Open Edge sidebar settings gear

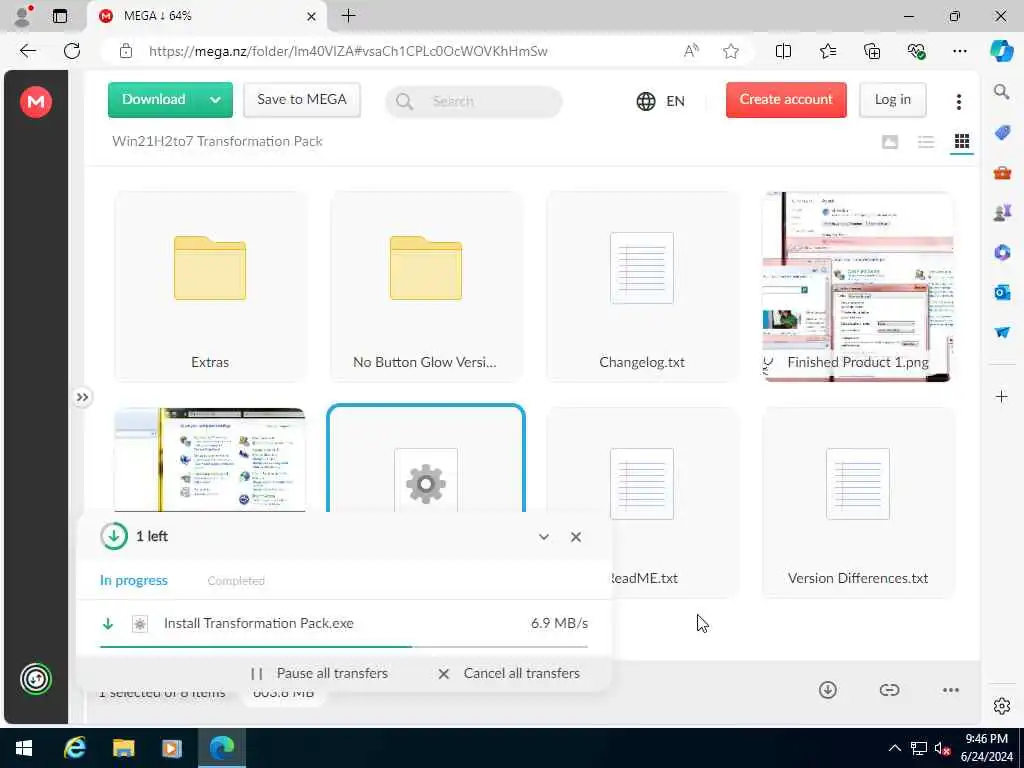(1002, 706)
